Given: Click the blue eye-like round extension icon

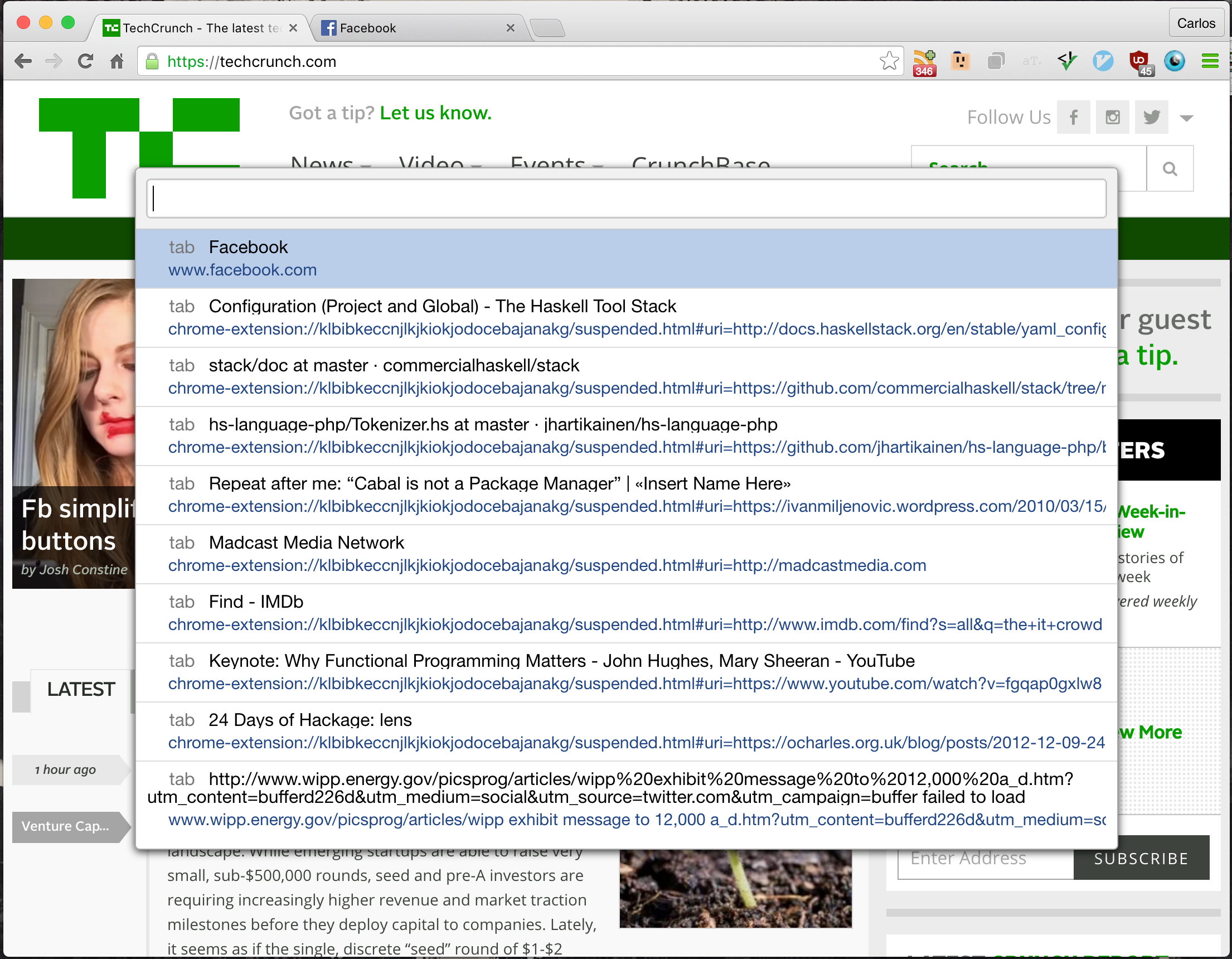Looking at the screenshot, I should tap(1175, 61).
